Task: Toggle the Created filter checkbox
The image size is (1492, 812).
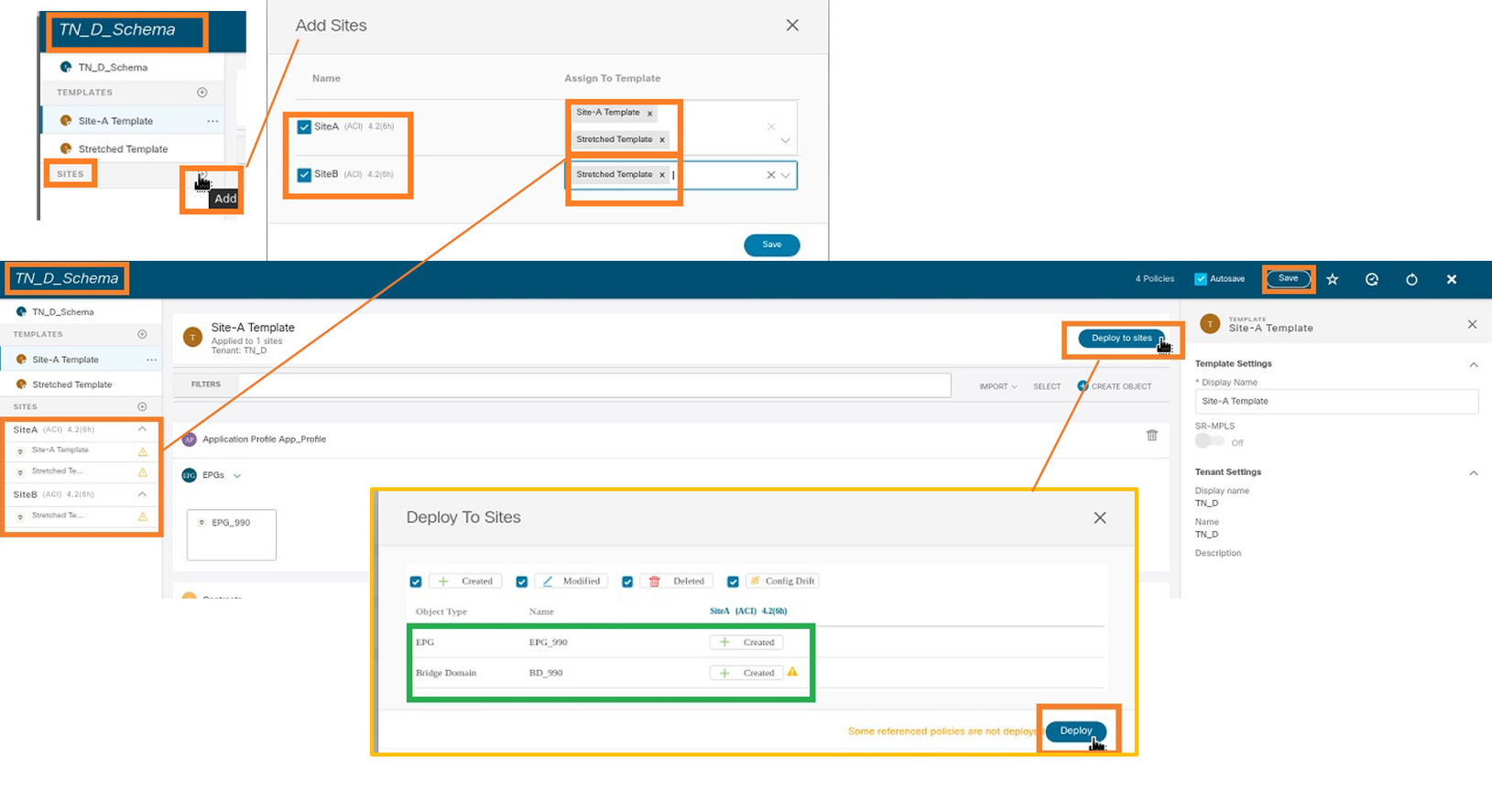Action: point(416,582)
